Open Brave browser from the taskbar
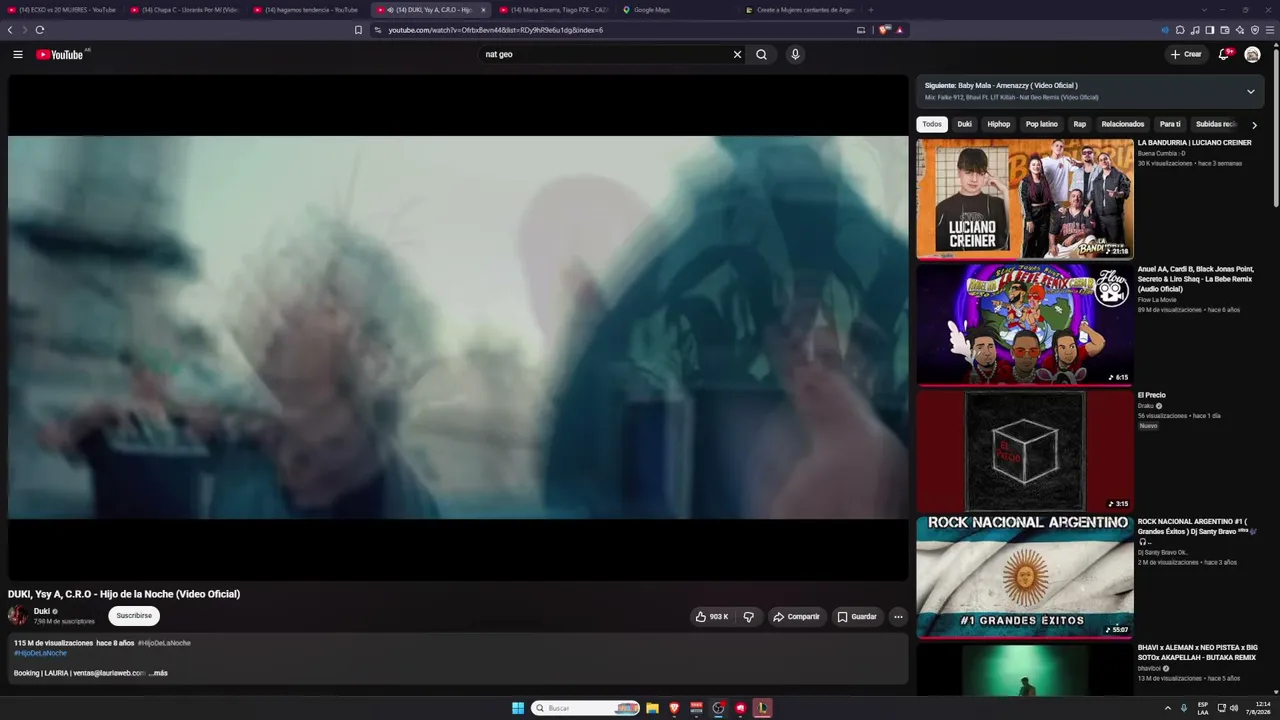This screenshot has width=1280, height=720. [674, 708]
